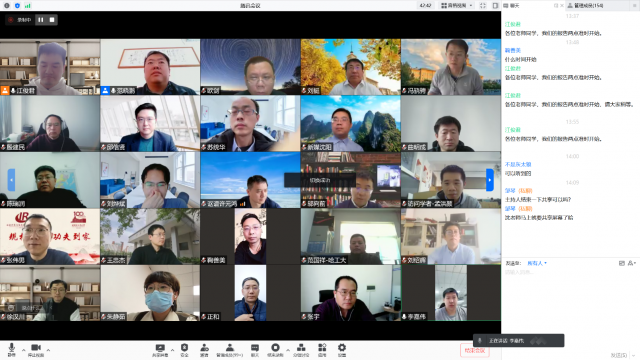Mute the microphone in the bottom toolbar
The height and width of the screenshot is (360, 640).
[x=12, y=348]
